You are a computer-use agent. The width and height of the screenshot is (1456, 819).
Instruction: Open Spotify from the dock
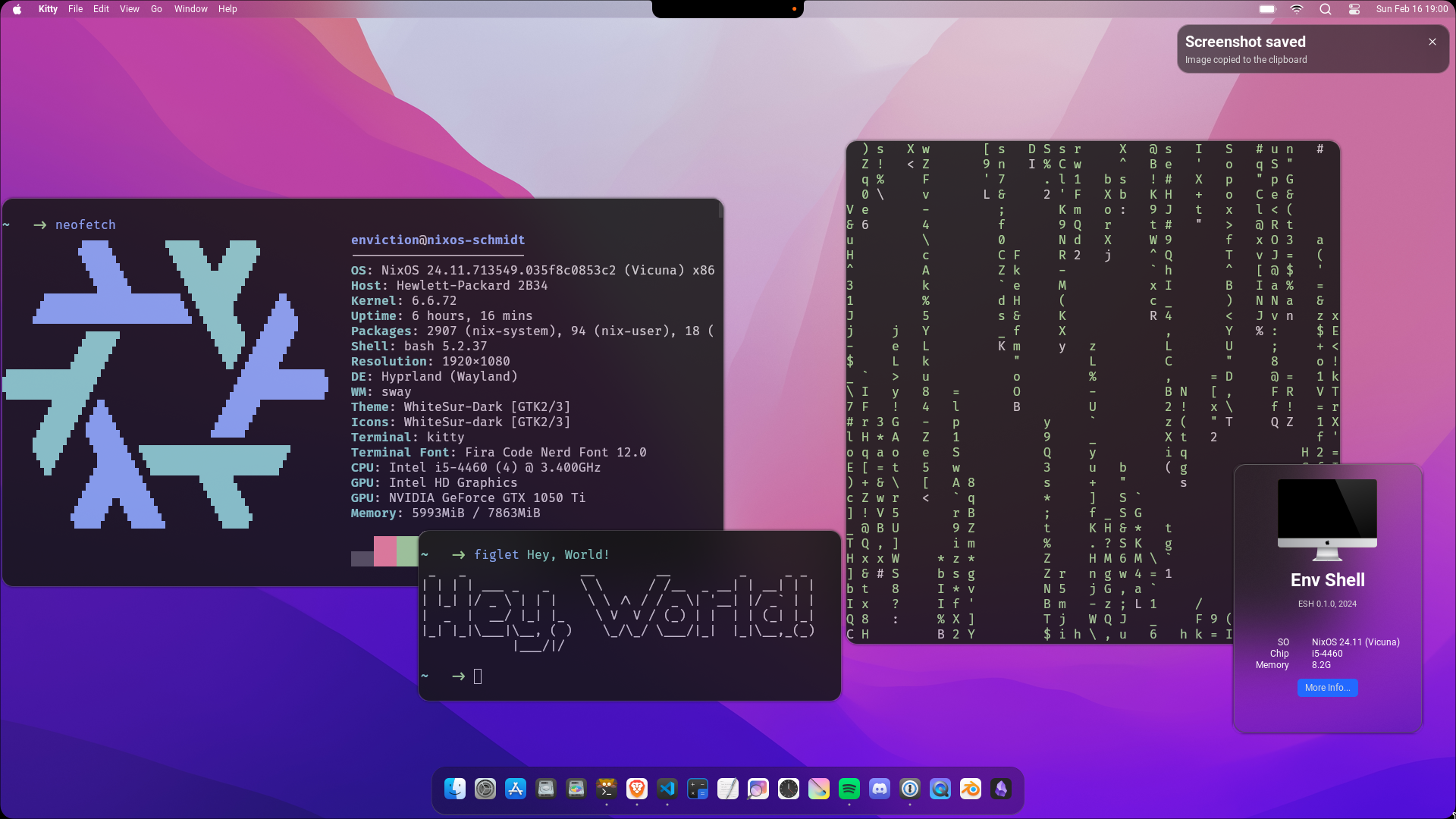(849, 789)
